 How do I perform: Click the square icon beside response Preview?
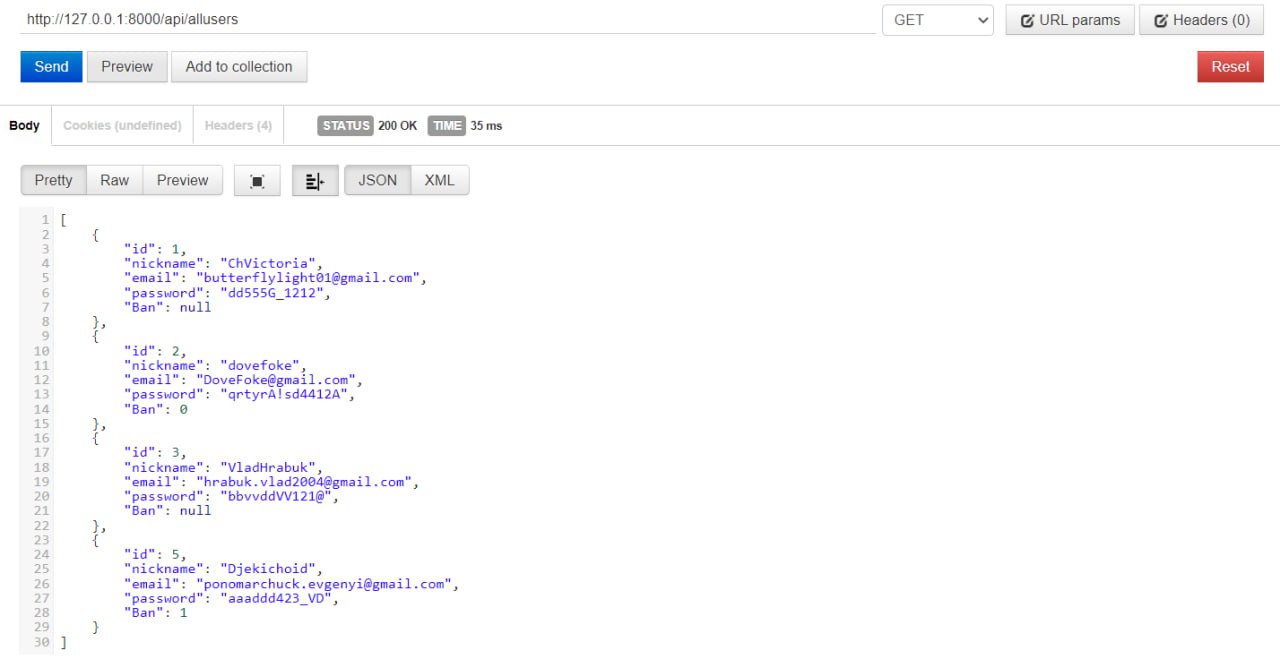257,181
